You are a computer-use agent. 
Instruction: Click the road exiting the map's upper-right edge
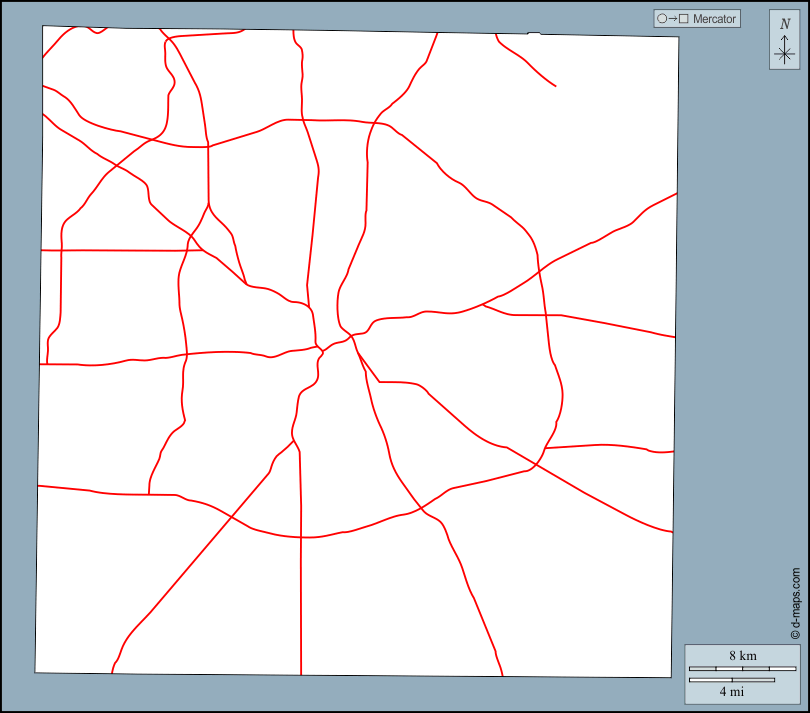pos(675,195)
